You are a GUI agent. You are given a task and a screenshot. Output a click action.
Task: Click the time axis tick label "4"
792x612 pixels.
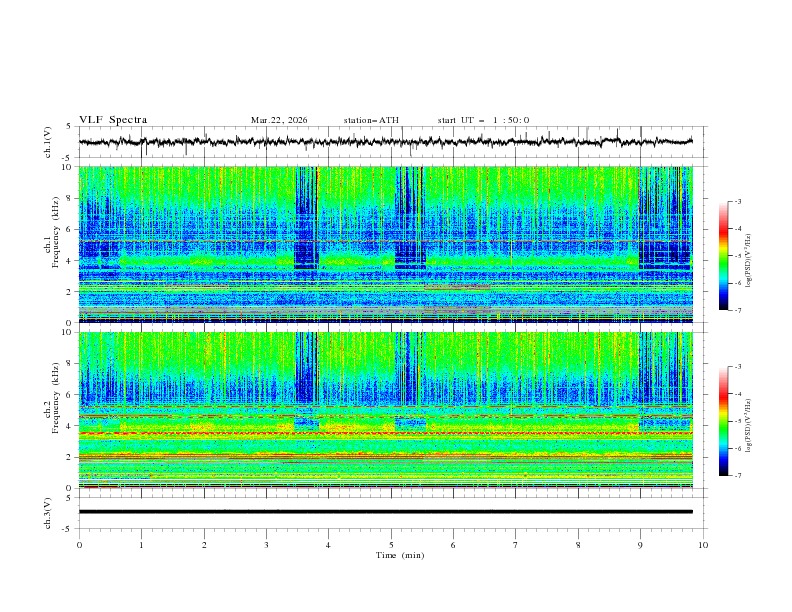click(x=328, y=545)
